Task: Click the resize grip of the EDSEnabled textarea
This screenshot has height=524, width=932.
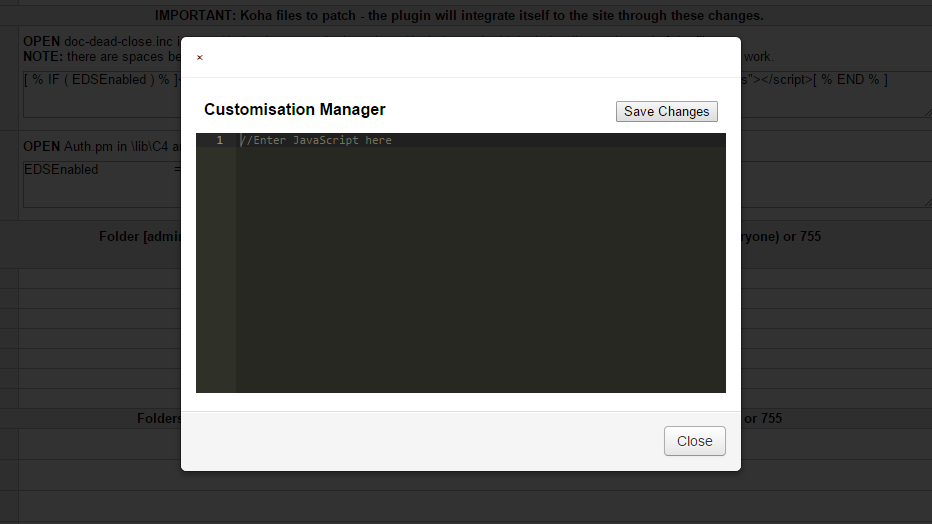Action: [924, 202]
